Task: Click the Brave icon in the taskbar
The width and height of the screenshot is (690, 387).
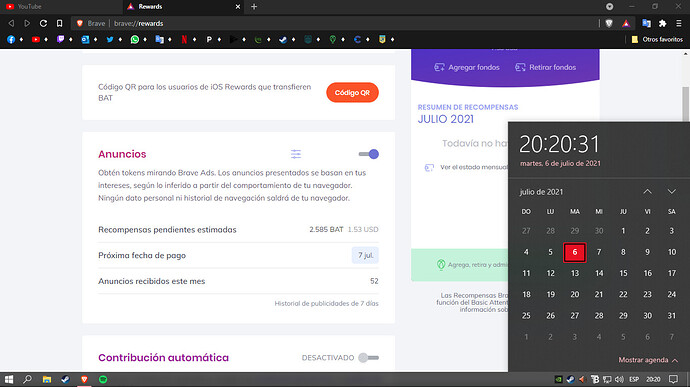Action: (84, 380)
